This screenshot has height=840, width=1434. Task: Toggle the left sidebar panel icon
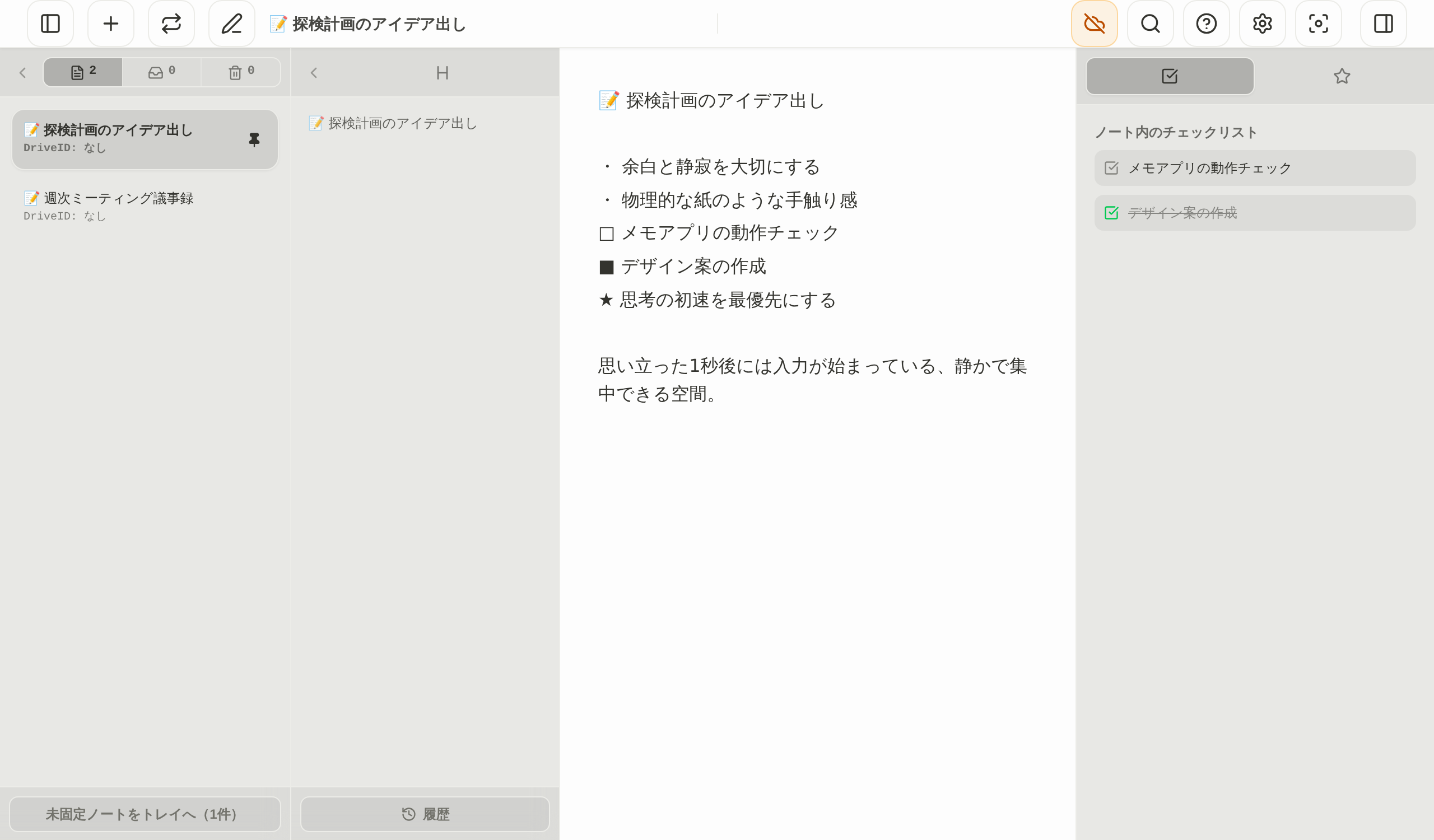click(50, 24)
